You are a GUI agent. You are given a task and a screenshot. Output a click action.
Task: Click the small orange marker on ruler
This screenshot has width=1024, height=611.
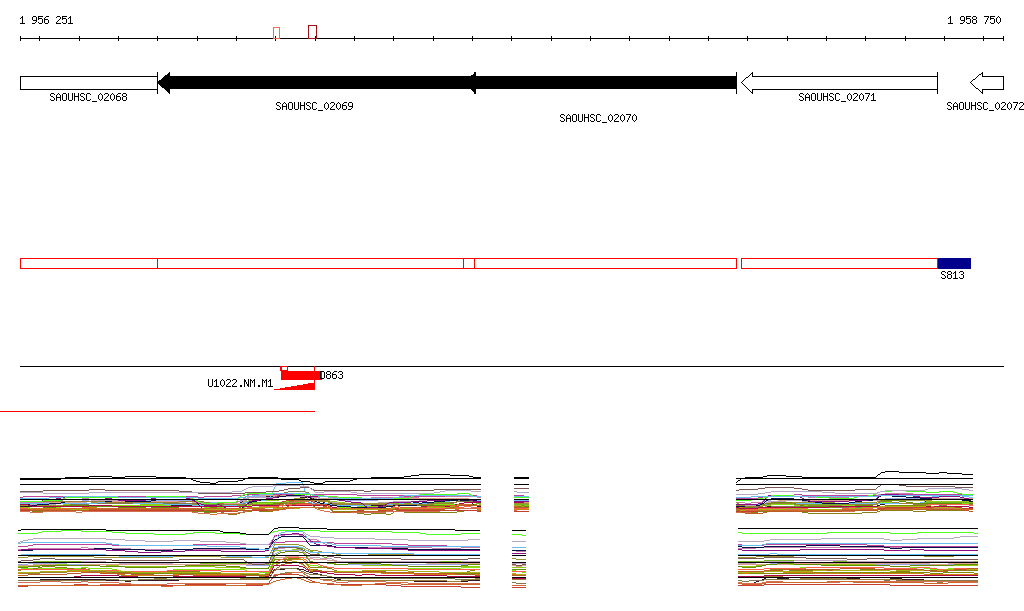(x=276, y=33)
